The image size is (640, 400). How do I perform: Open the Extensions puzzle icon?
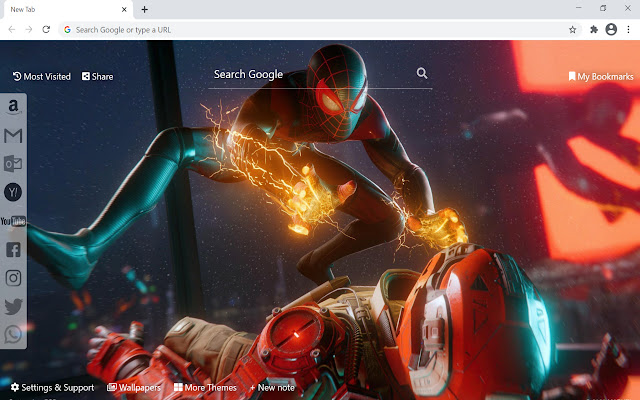pyautogui.click(x=594, y=29)
